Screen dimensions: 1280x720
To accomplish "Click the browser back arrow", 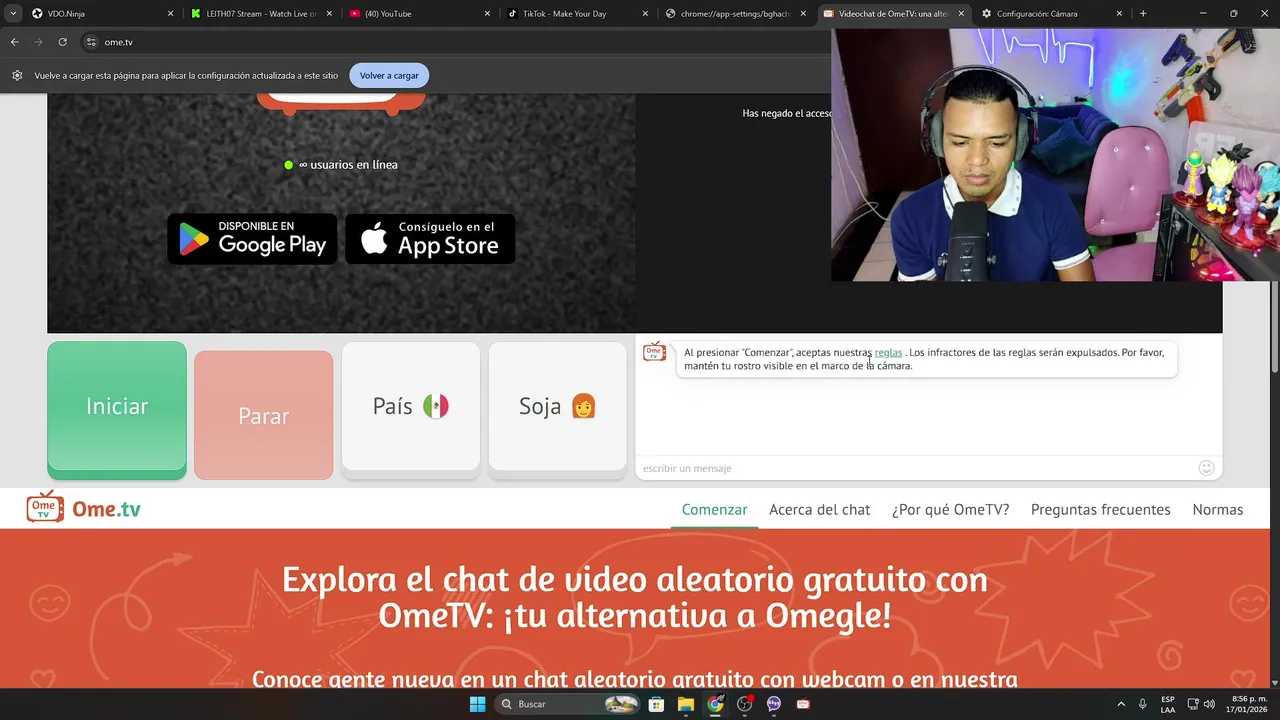I will [x=14, y=42].
